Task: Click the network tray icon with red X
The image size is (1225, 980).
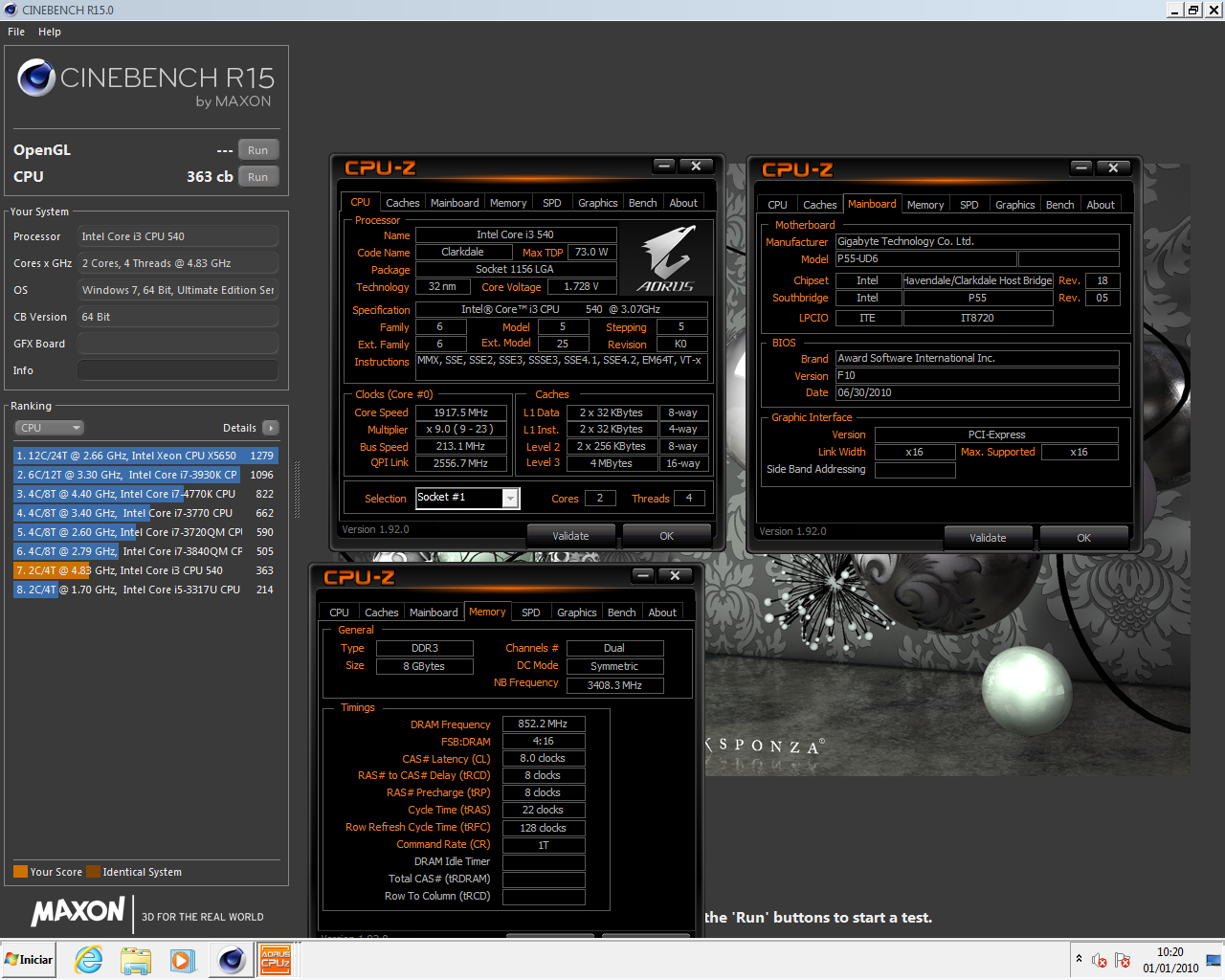Action: (x=1100, y=960)
